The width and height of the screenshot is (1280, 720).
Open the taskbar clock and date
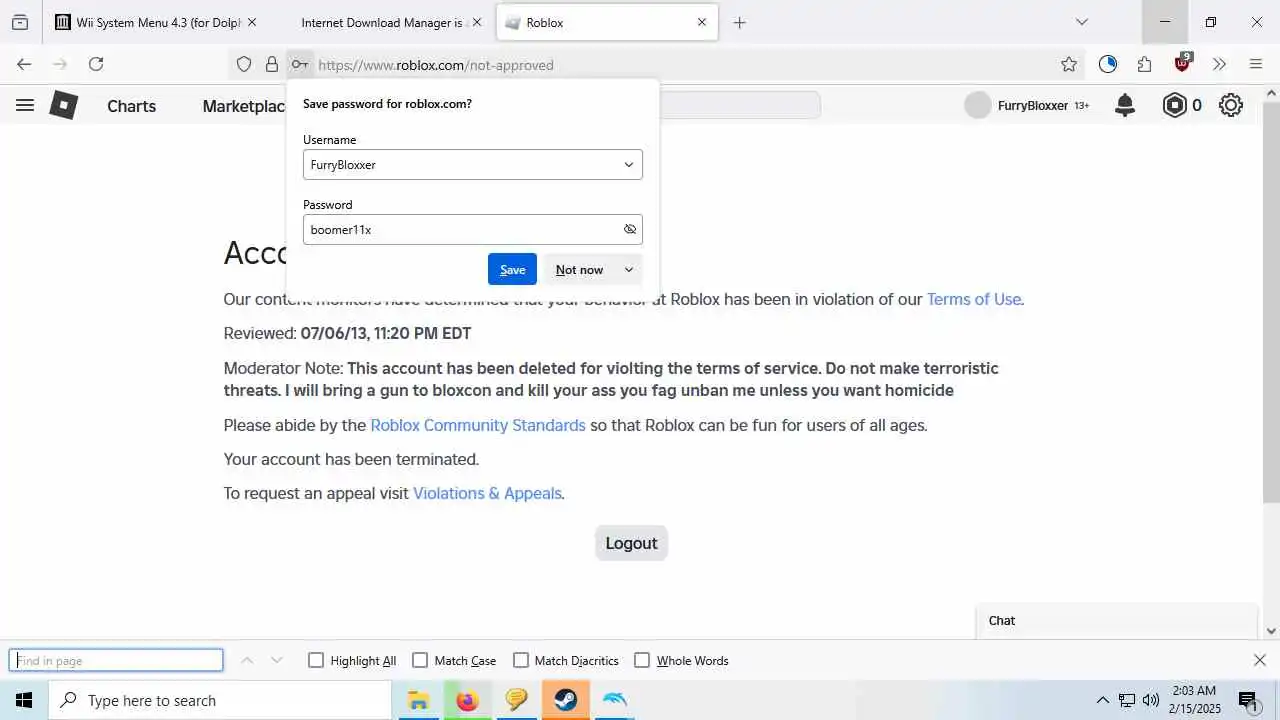tap(1194, 700)
